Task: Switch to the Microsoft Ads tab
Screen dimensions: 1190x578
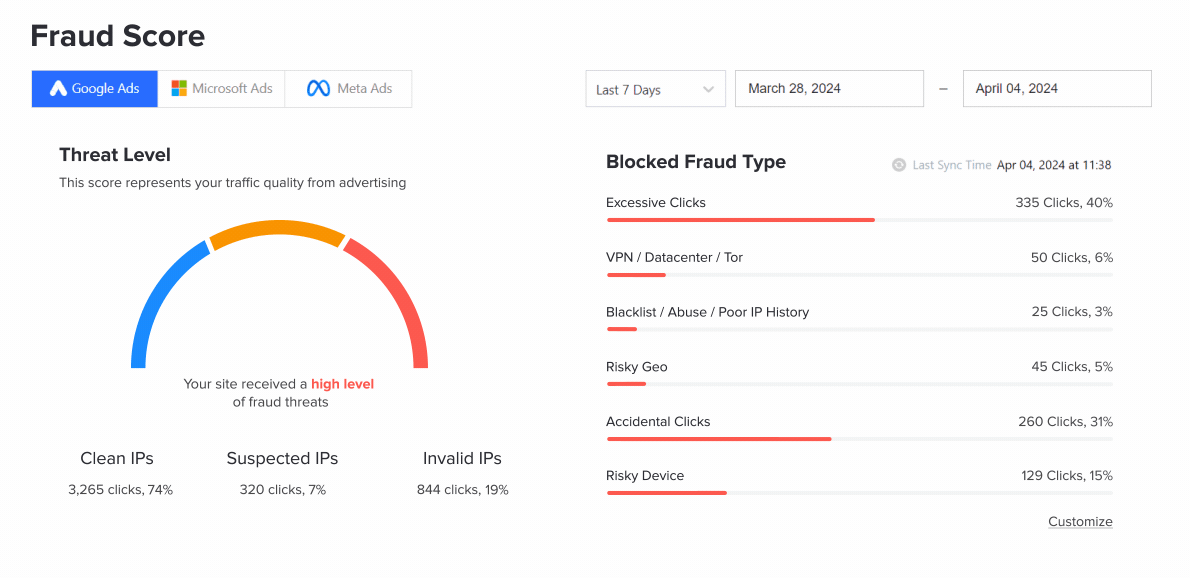Action: [x=222, y=88]
